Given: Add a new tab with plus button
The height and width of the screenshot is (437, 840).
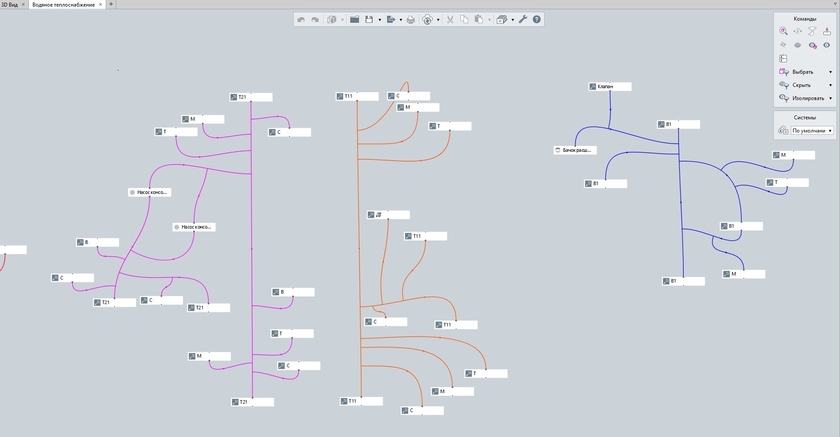Looking at the screenshot, I should point(111,4).
